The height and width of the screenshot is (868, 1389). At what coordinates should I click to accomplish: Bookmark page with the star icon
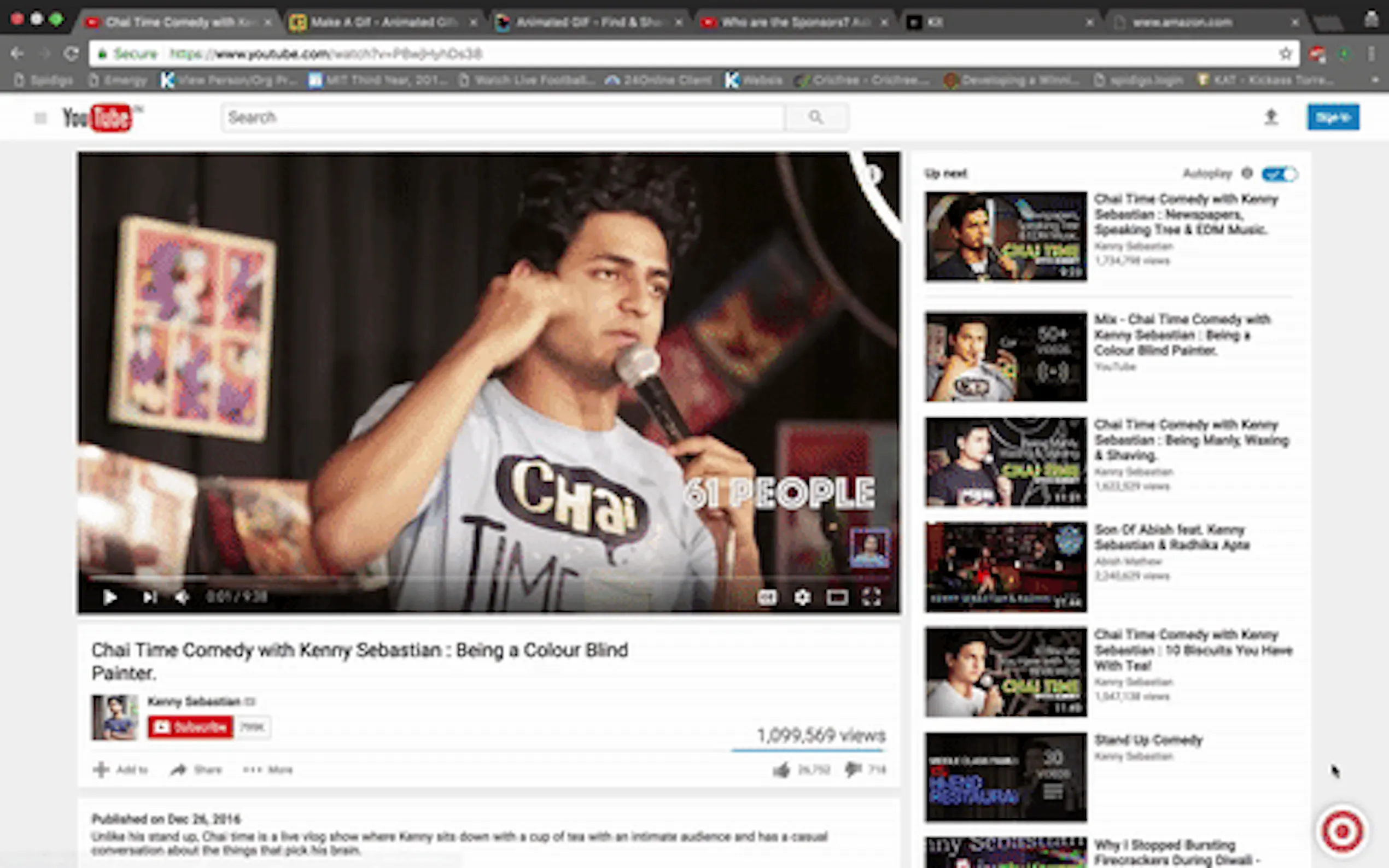(x=1285, y=54)
